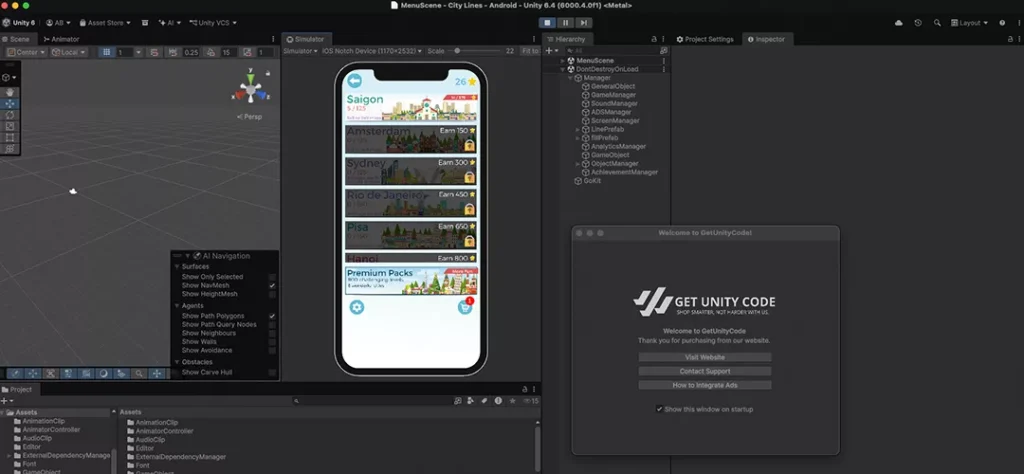Open shop cart icon in simulator

click(x=465, y=307)
